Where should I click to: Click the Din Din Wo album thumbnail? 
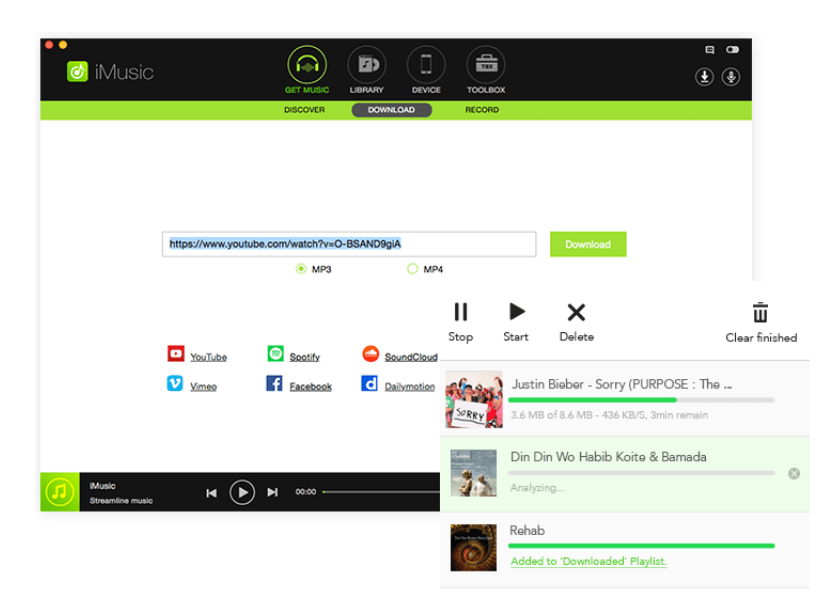tap(474, 473)
